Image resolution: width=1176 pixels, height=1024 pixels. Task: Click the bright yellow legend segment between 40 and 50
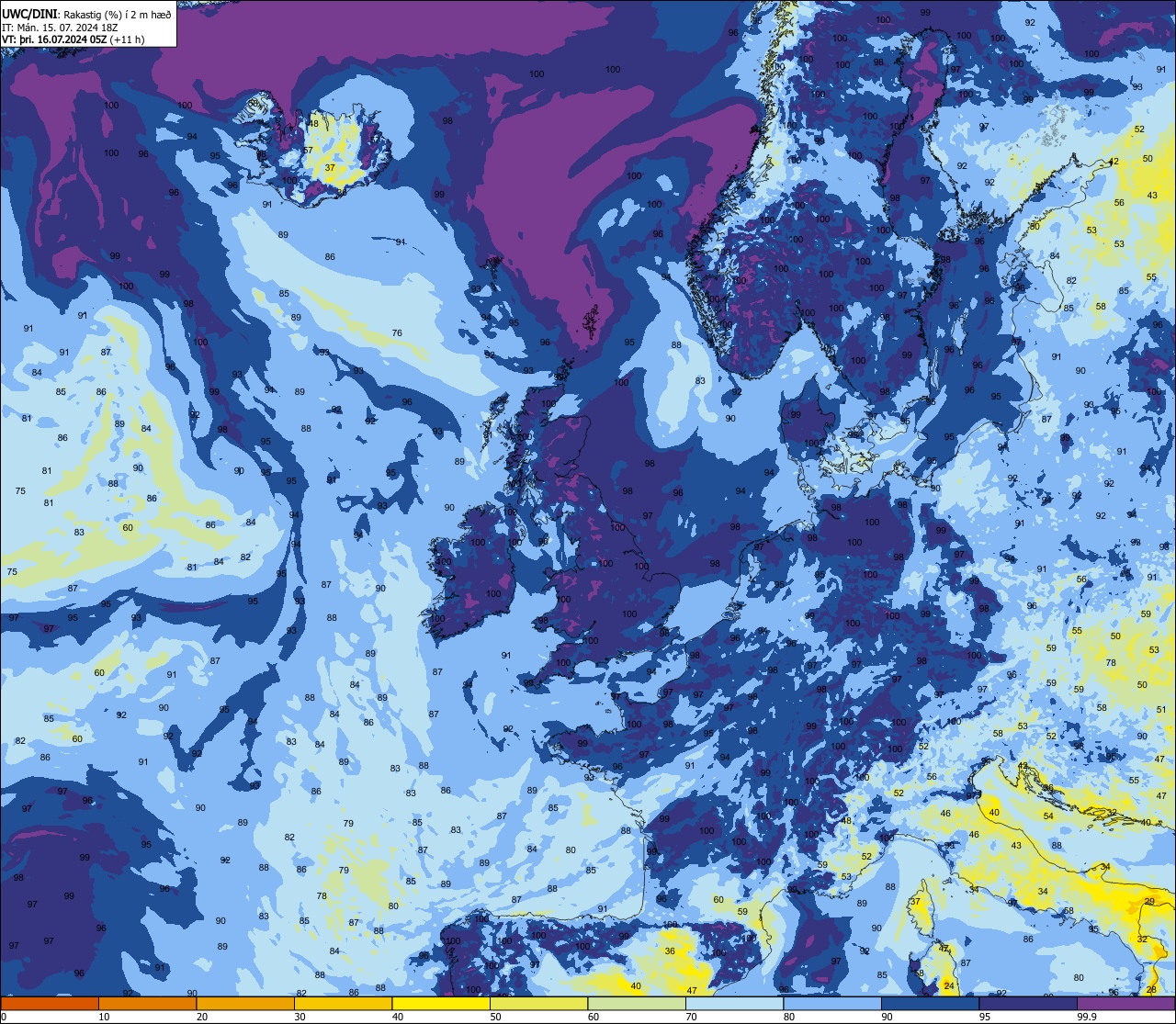point(440,1003)
